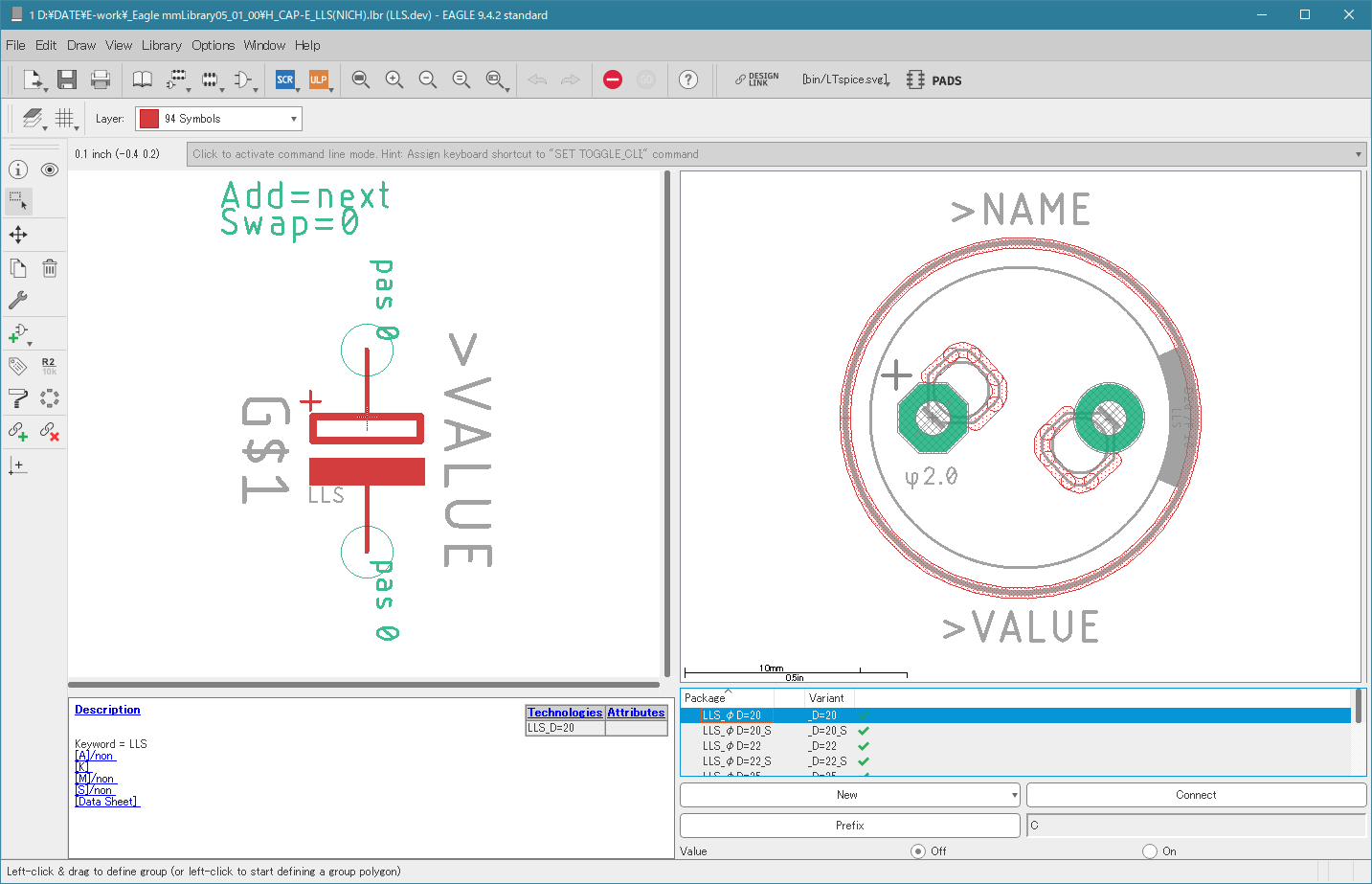Click the Connect button
Image resolution: width=1372 pixels, height=884 pixels.
tap(1196, 795)
